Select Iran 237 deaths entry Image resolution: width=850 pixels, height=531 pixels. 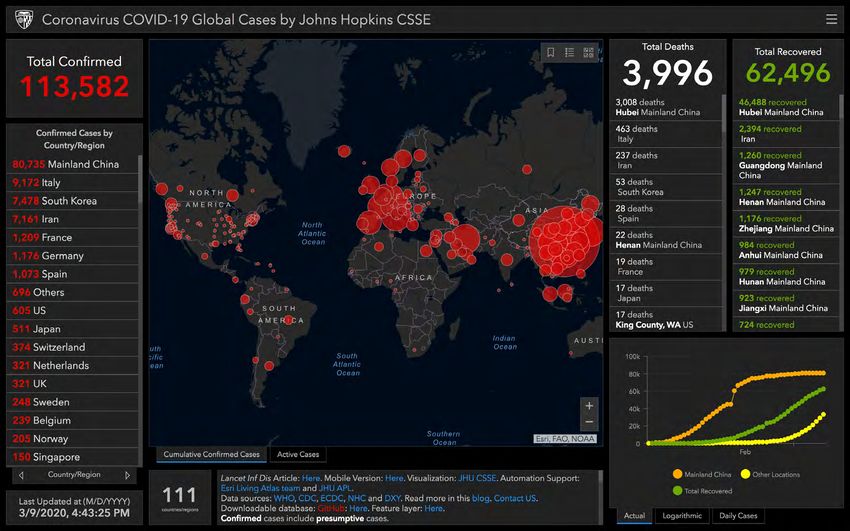pos(666,160)
